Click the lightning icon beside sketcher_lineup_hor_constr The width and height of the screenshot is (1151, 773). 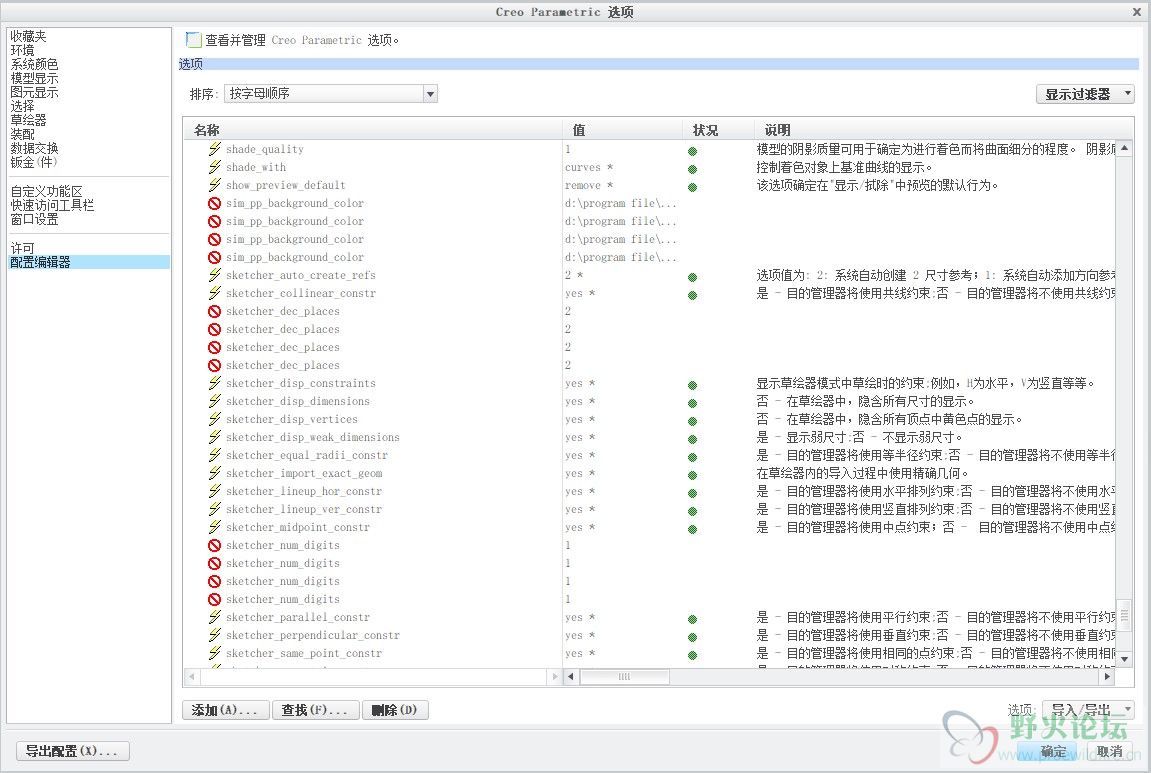tap(214, 491)
